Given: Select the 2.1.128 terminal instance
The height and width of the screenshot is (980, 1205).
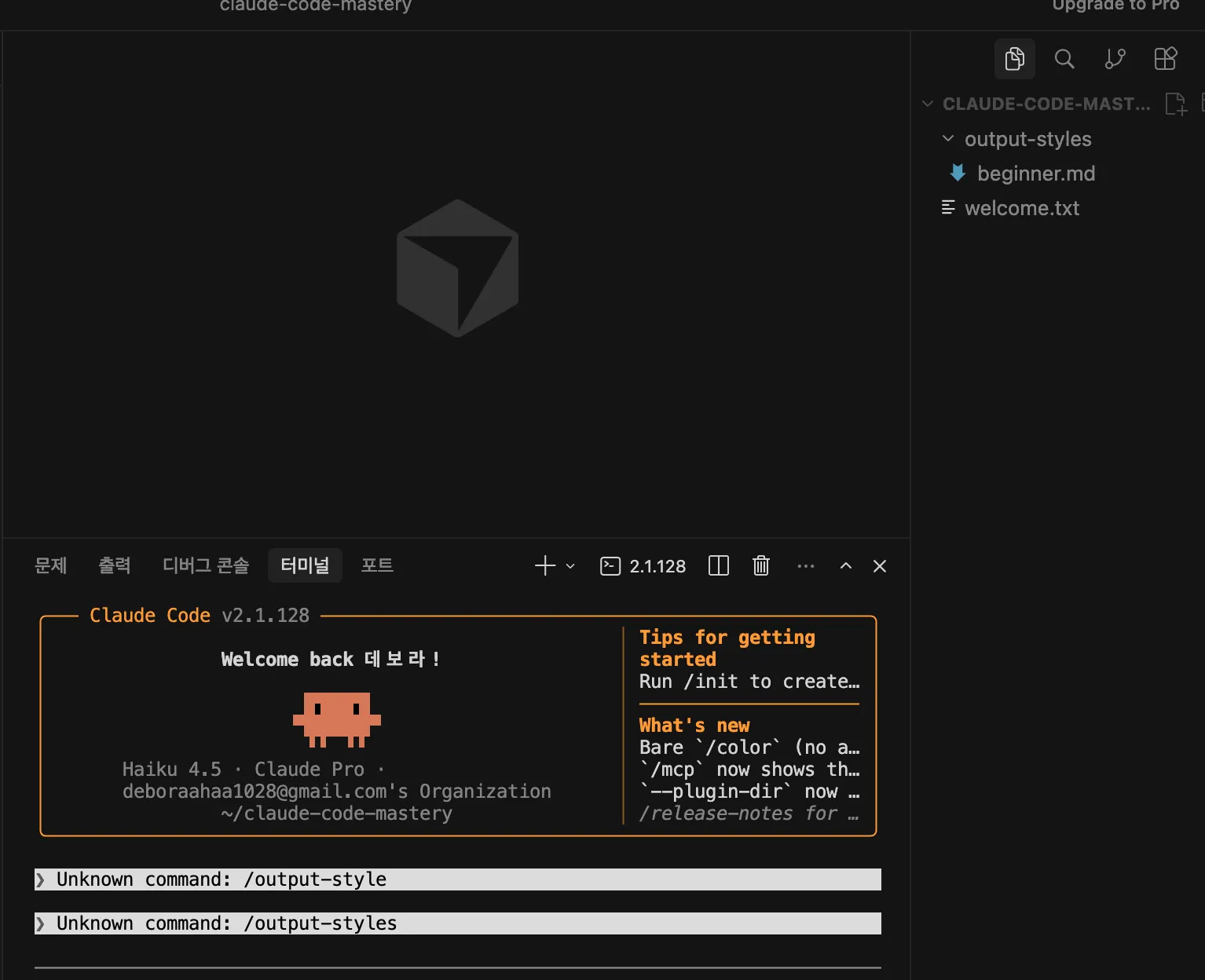Looking at the screenshot, I should pos(643,566).
